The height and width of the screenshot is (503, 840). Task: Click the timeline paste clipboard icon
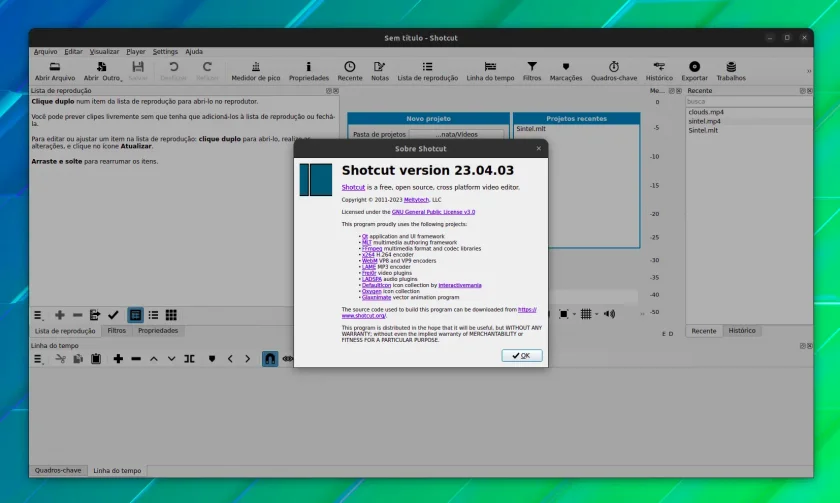click(96, 359)
